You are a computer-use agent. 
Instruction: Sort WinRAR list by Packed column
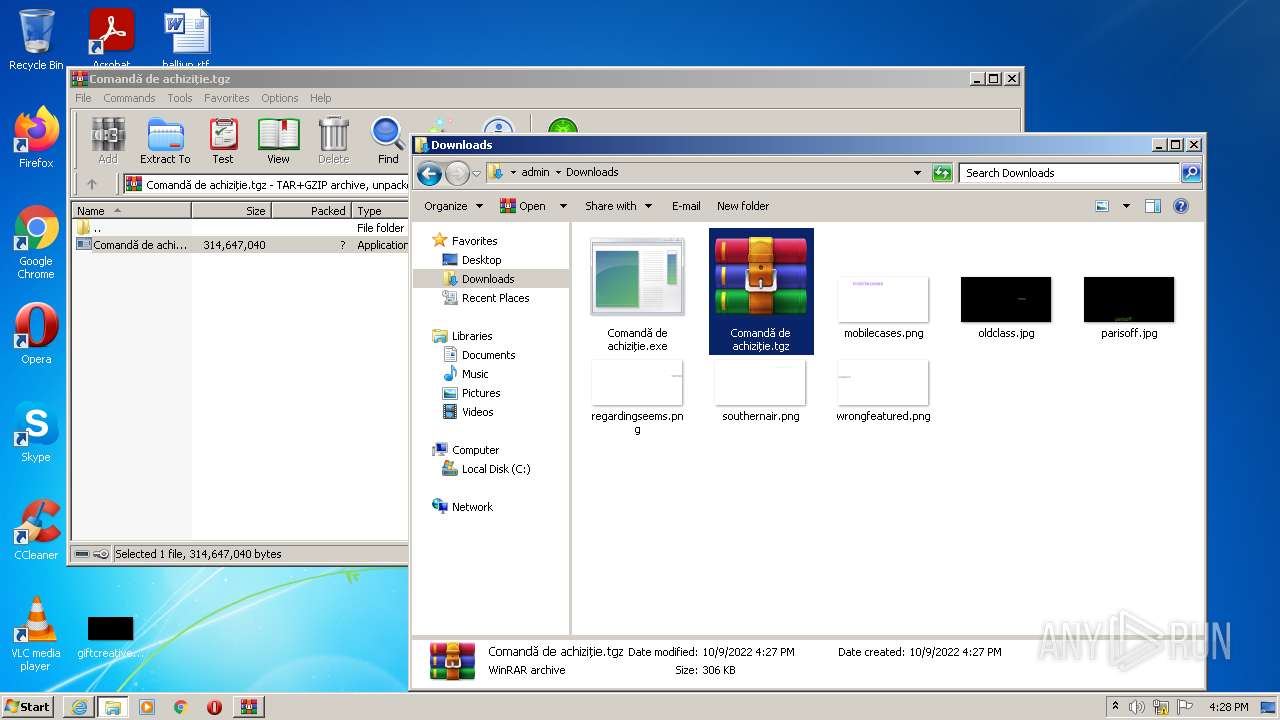tap(312, 211)
